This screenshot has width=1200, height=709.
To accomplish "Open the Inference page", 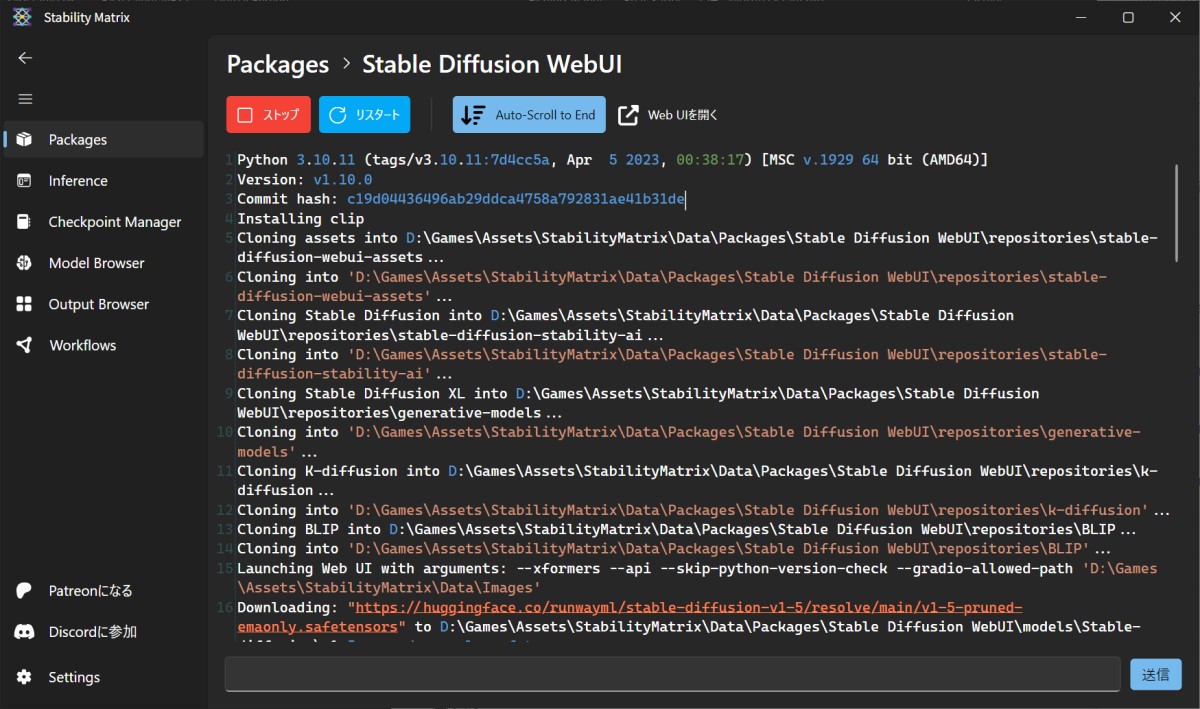I will [104, 181].
